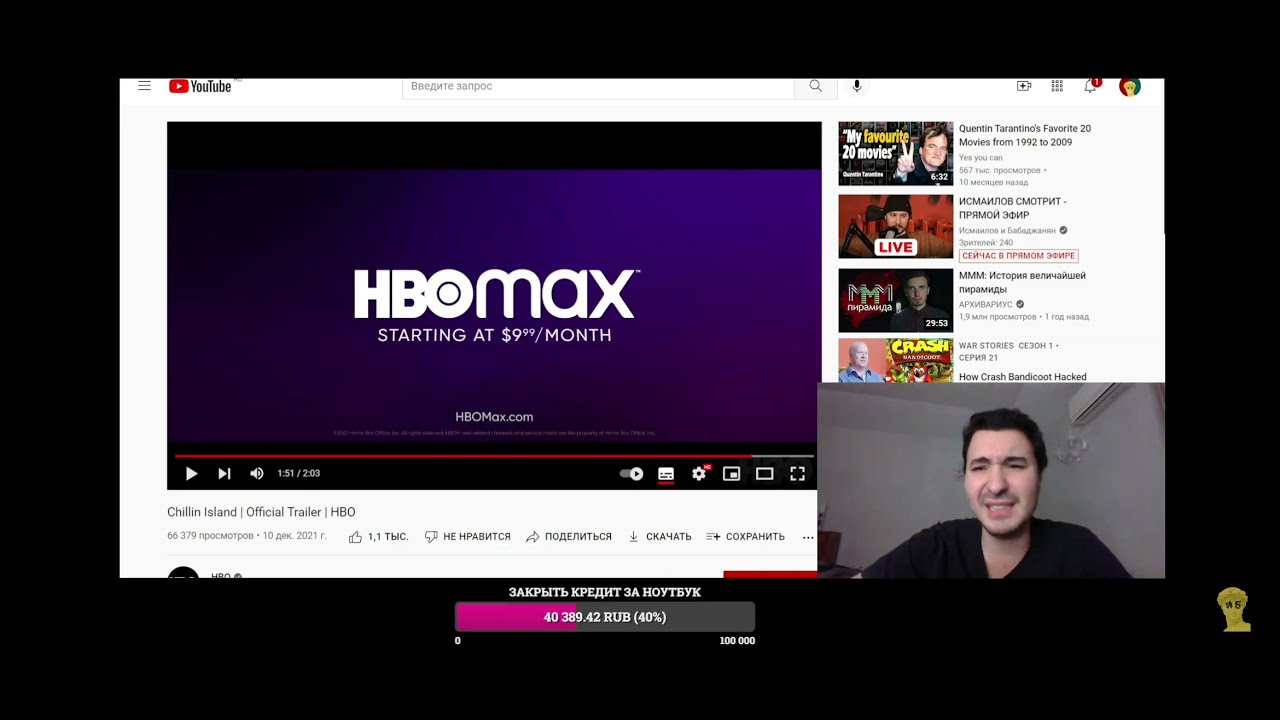Click the 1:51 / 2:03 time display
1280x720 pixels.
pos(299,474)
